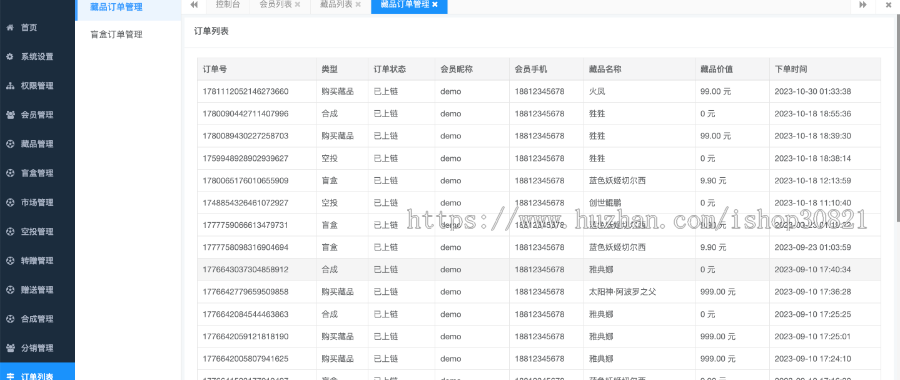Open 合成管理 sidebar menu
The width and height of the screenshot is (900, 380).
tap(37, 319)
